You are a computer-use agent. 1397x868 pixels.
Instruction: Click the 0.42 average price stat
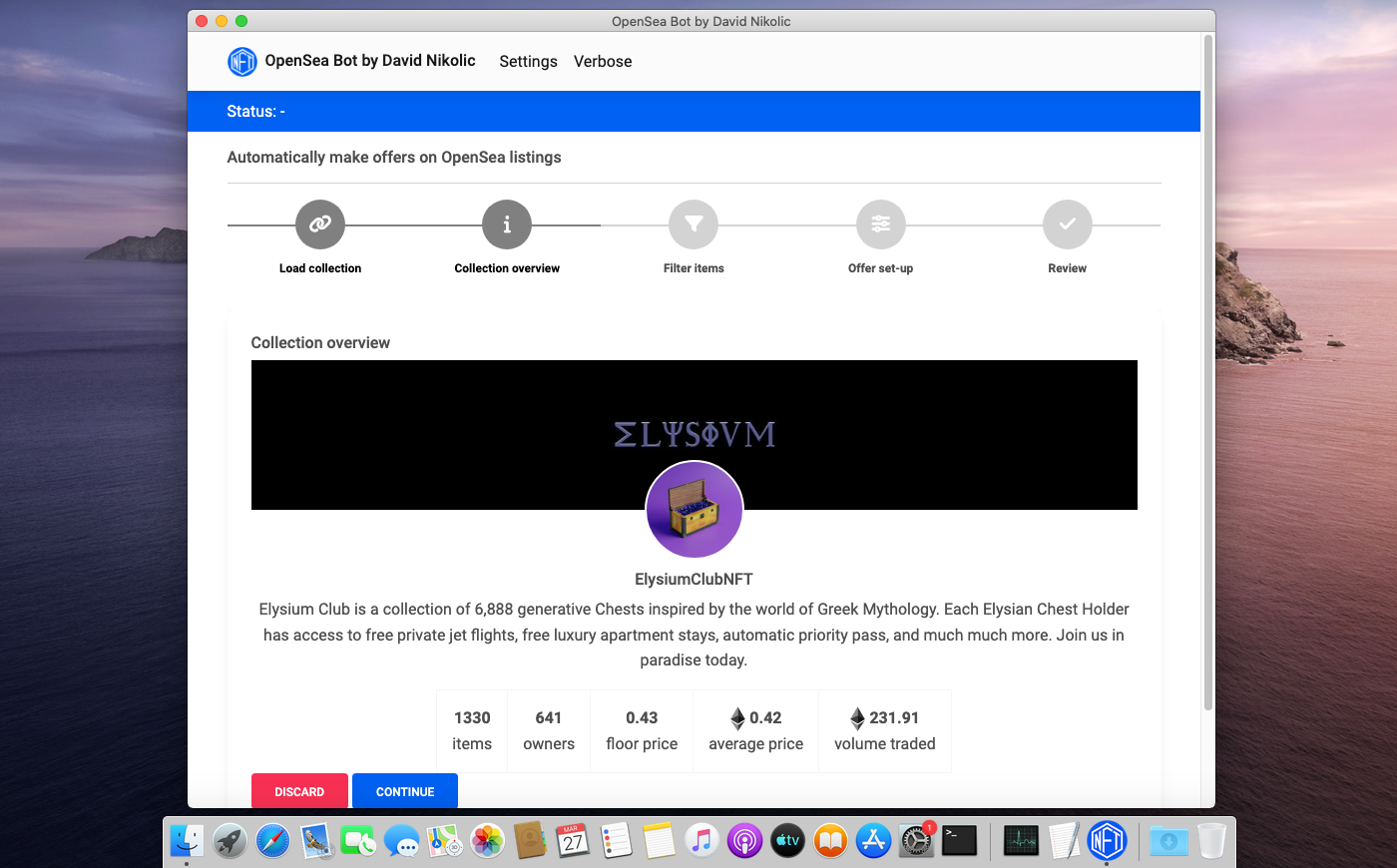[x=756, y=731]
